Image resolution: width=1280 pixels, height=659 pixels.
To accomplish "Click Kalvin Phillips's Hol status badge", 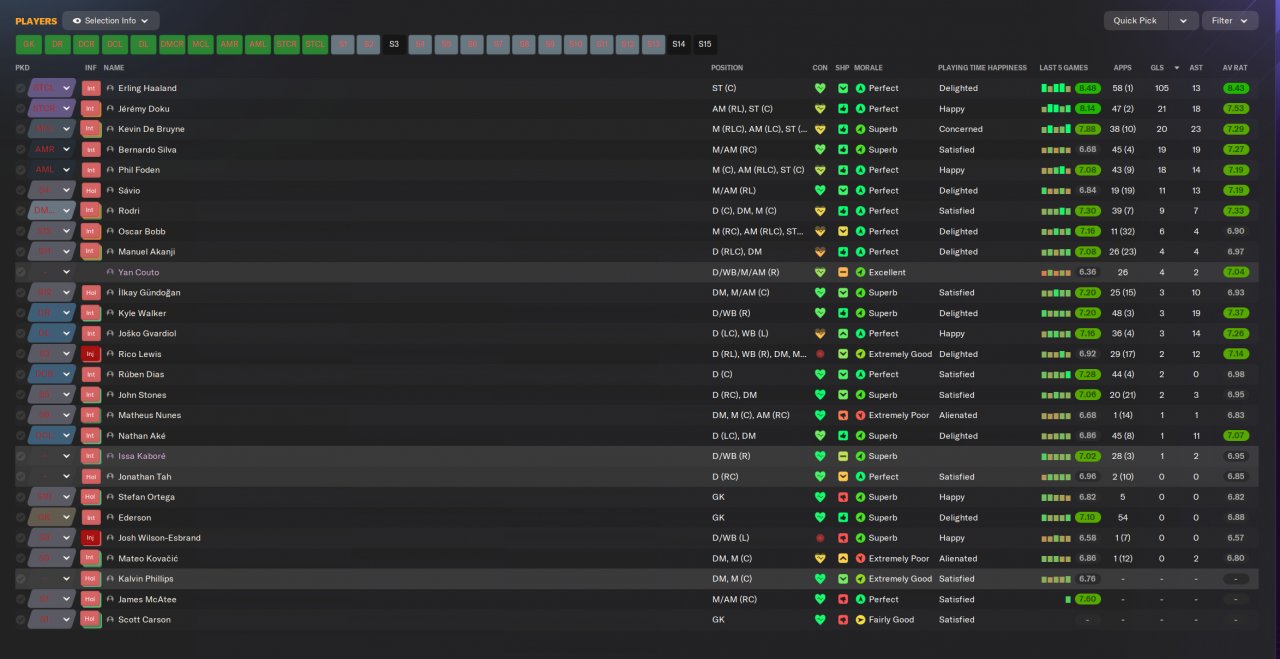I will (x=91, y=579).
